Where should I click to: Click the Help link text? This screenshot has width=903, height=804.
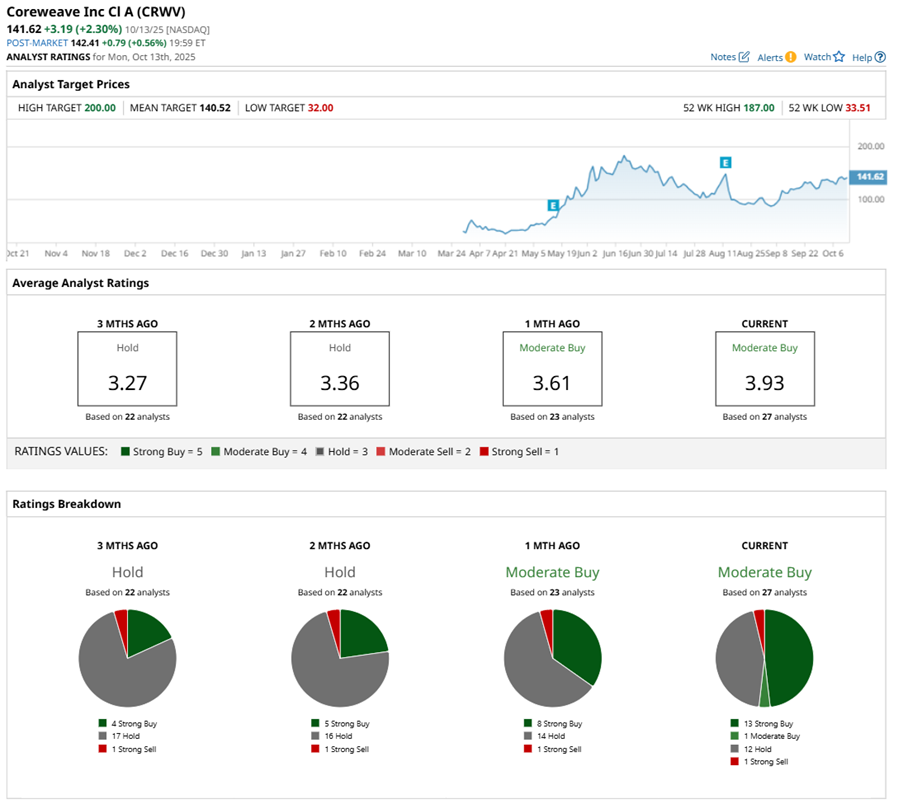[861, 57]
